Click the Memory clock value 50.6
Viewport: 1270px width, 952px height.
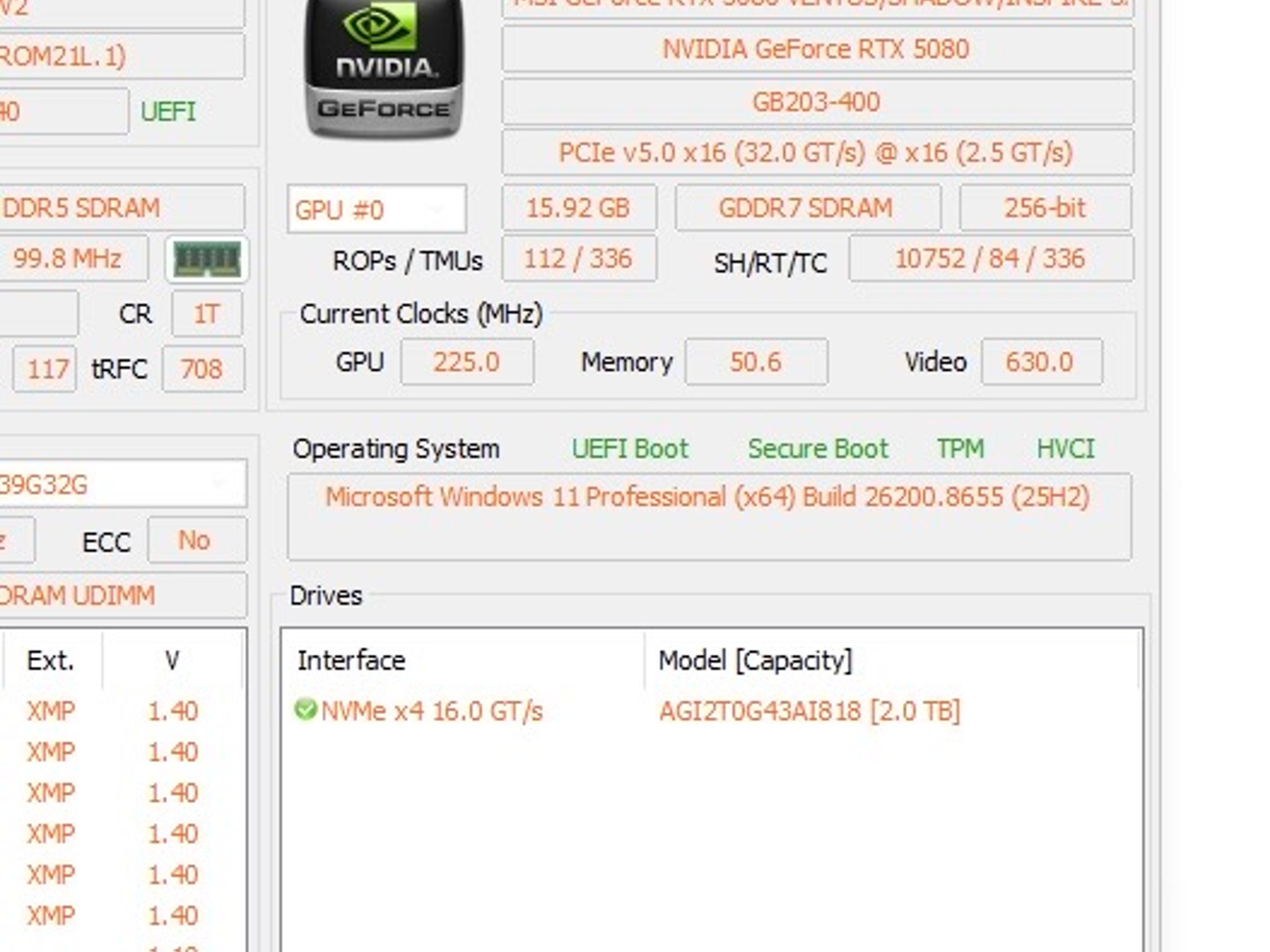[x=756, y=362]
